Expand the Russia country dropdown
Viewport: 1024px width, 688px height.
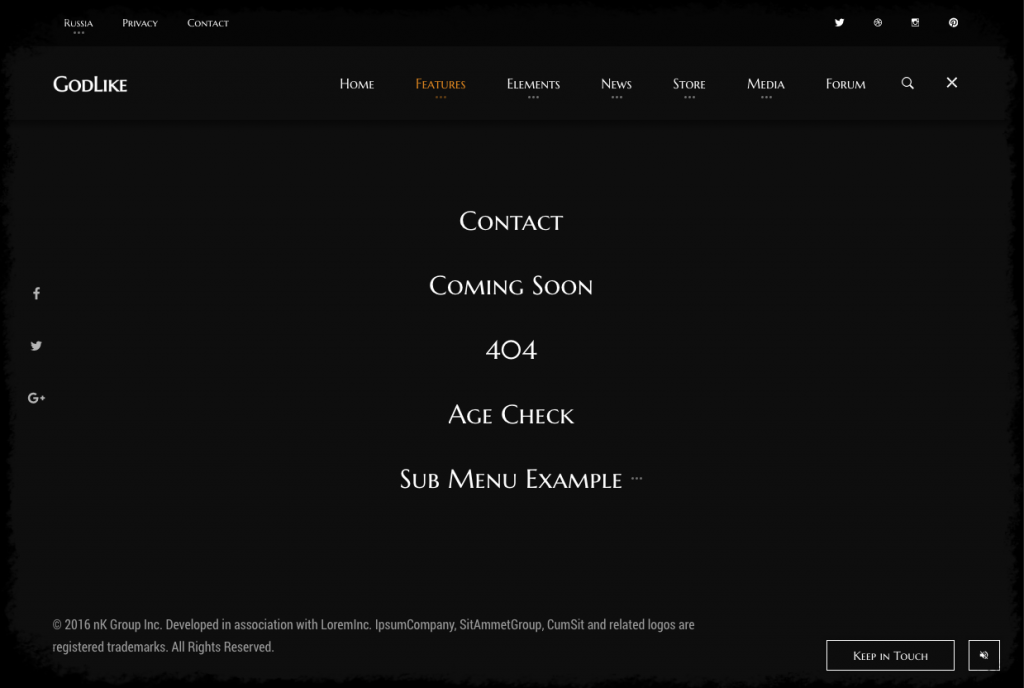[78, 23]
